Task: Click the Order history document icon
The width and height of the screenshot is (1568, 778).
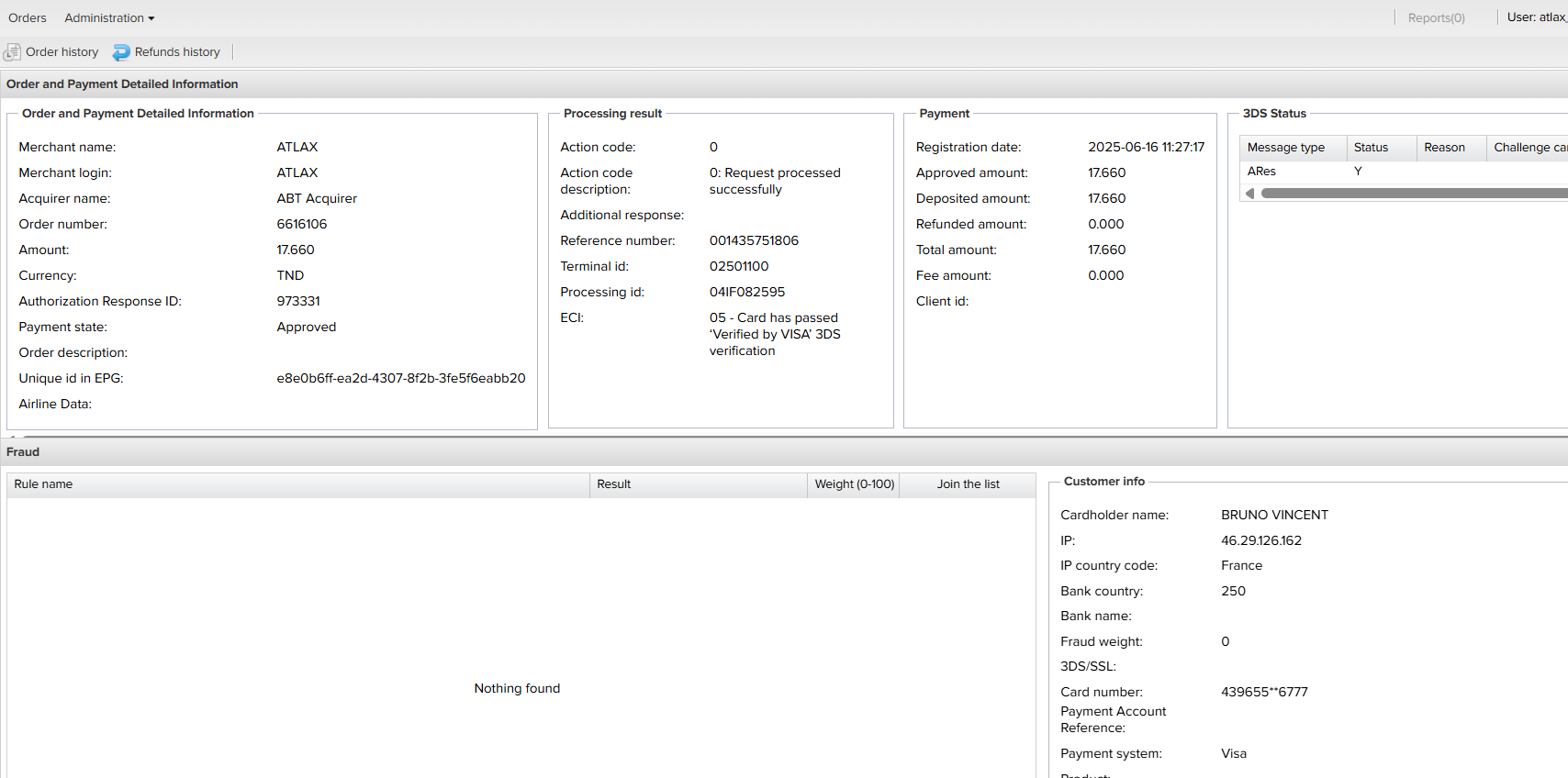Action: [12, 52]
